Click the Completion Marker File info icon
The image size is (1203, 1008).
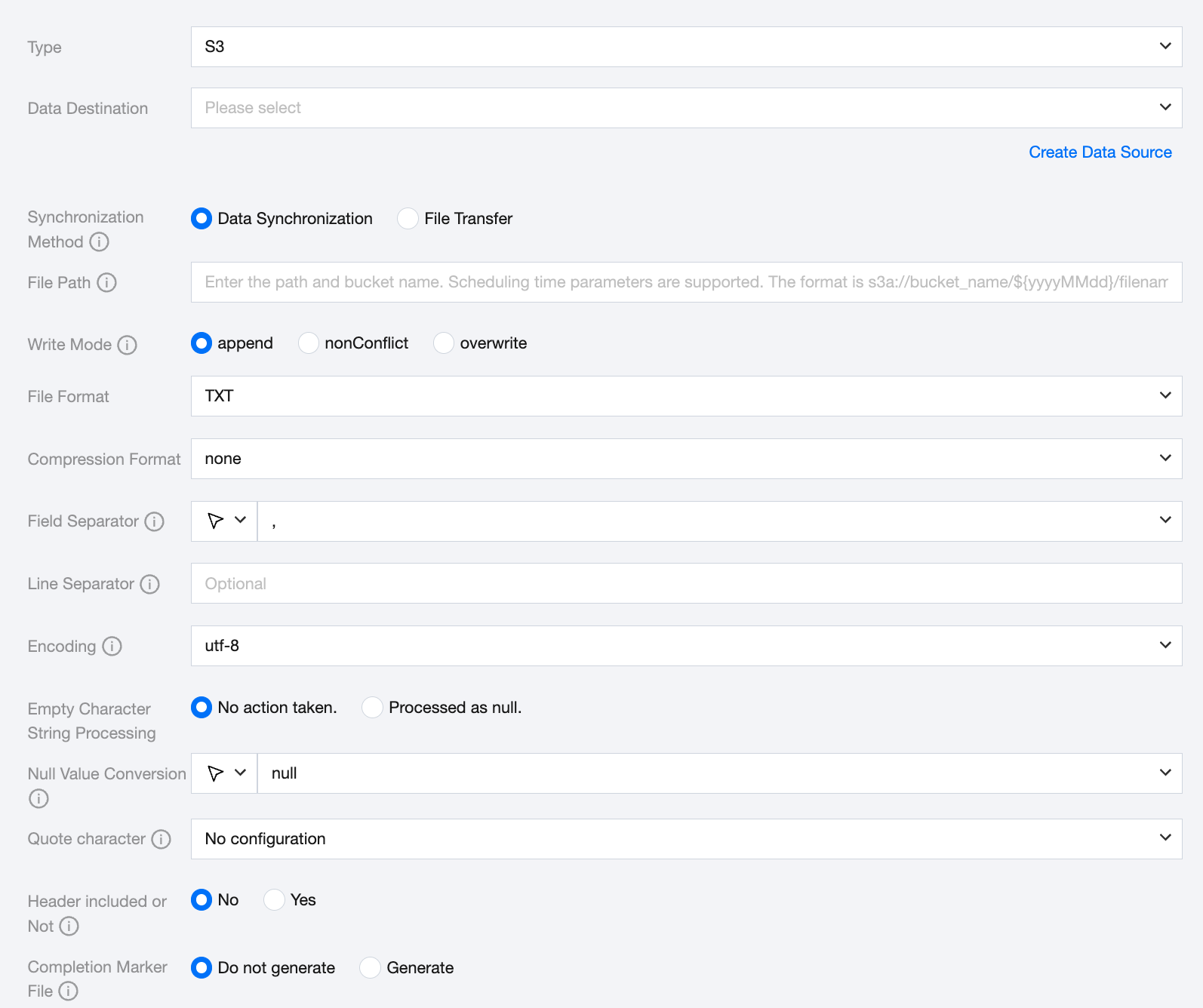coord(68,991)
